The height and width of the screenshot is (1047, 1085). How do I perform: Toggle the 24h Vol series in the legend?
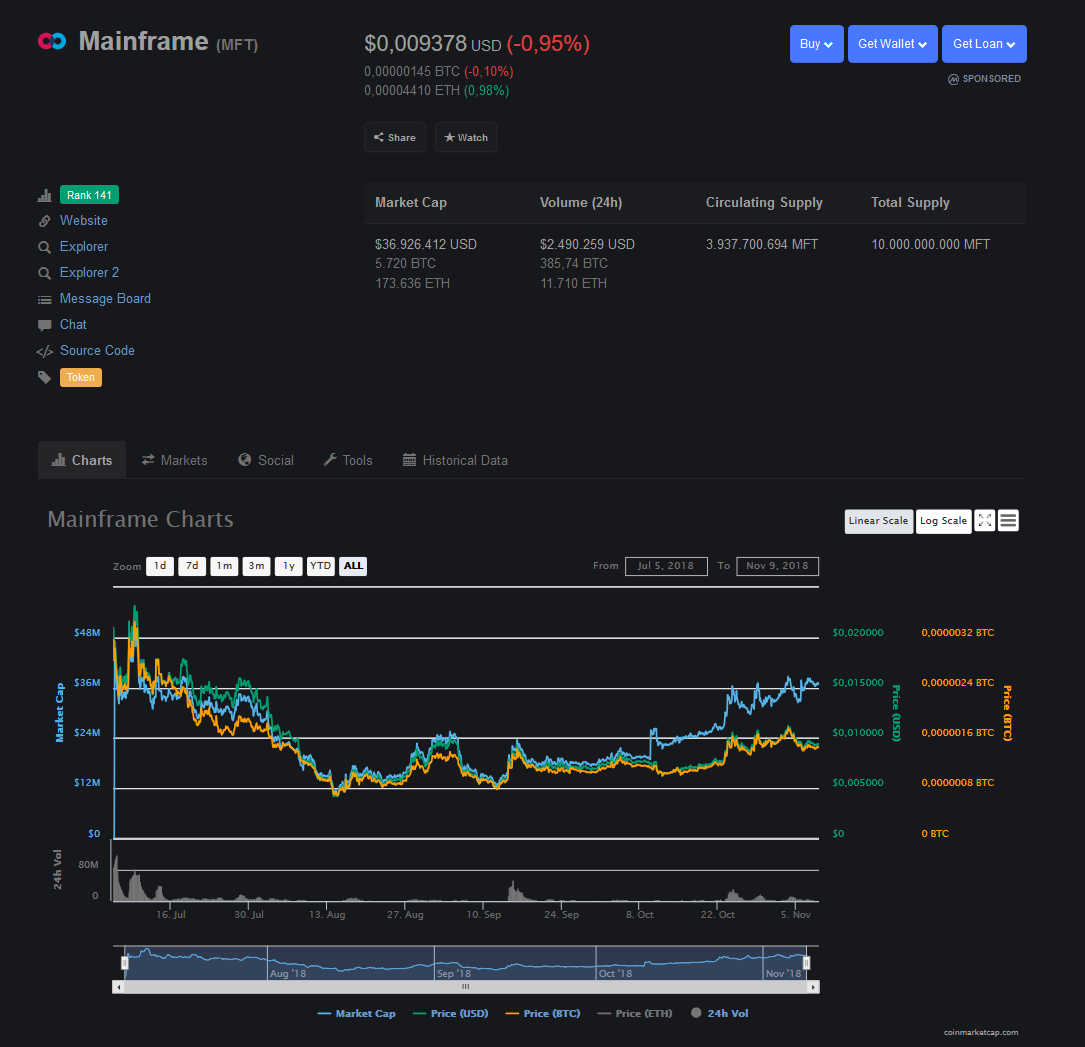pos(720,1013)
